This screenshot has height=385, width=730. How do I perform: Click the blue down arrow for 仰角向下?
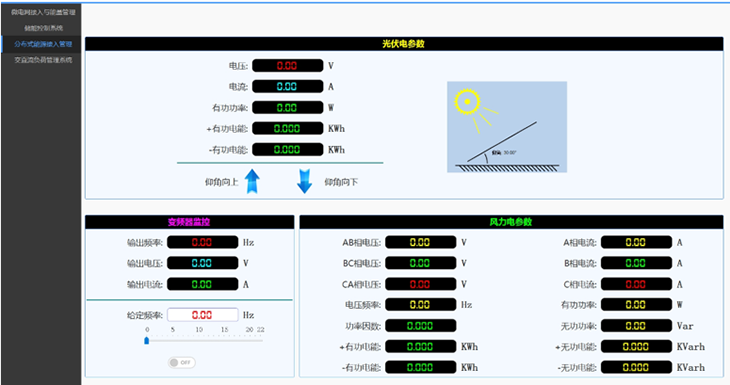(304, 181)
